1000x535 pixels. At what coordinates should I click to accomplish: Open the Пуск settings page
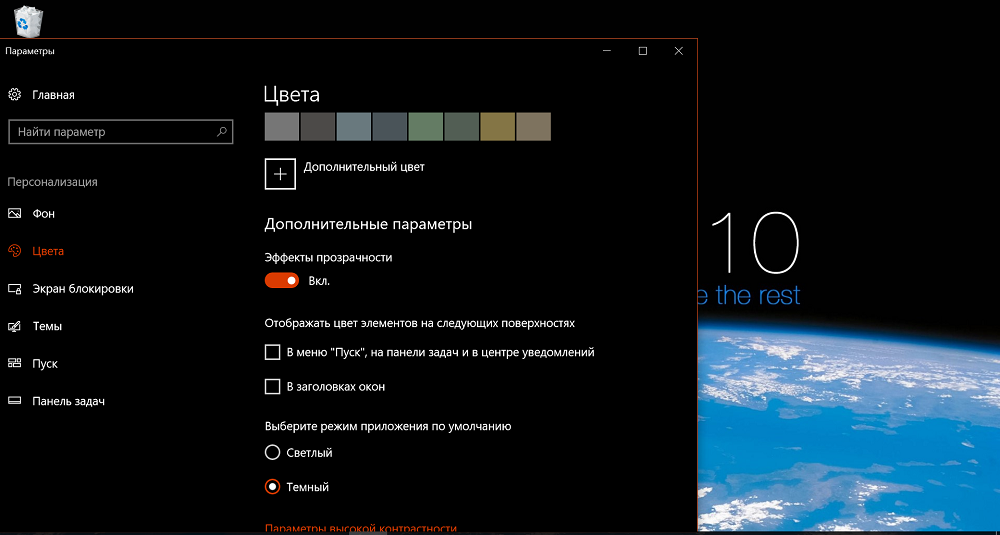click(x=45, y=363)
